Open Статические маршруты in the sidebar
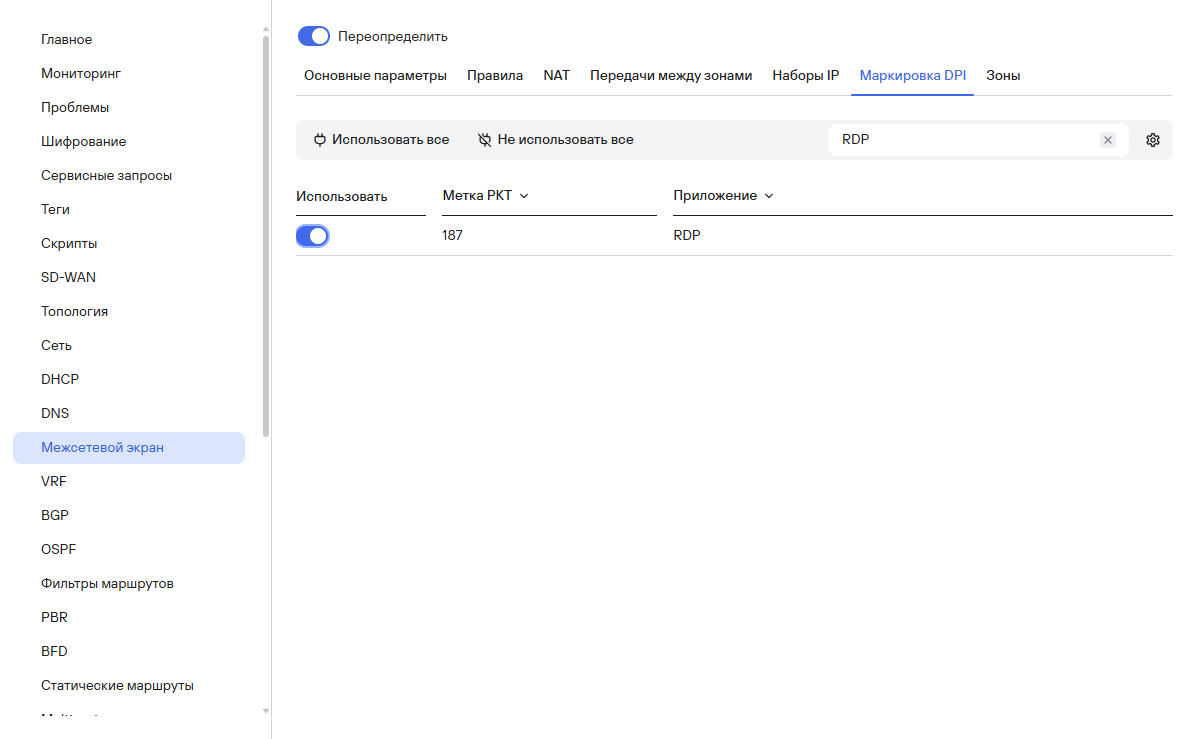Viewport: 1197px width, 739px height. point(117,686)
